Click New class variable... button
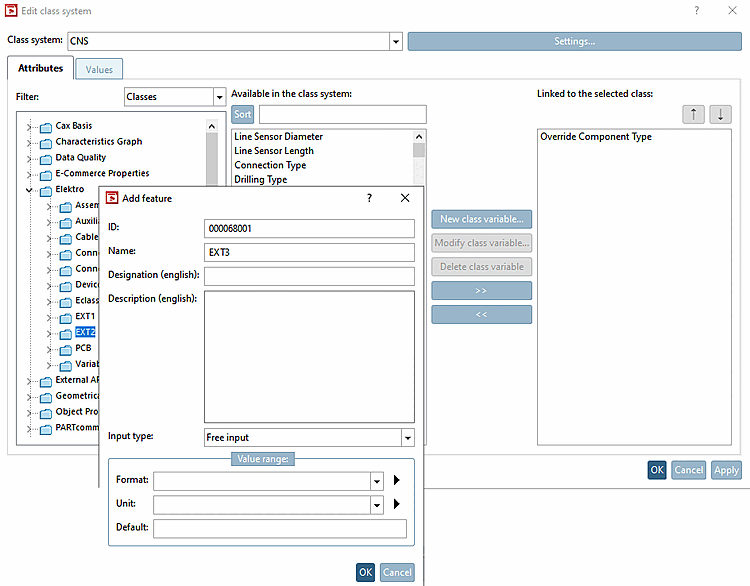This screenshot has width=750, height=586. coord(482,219)
